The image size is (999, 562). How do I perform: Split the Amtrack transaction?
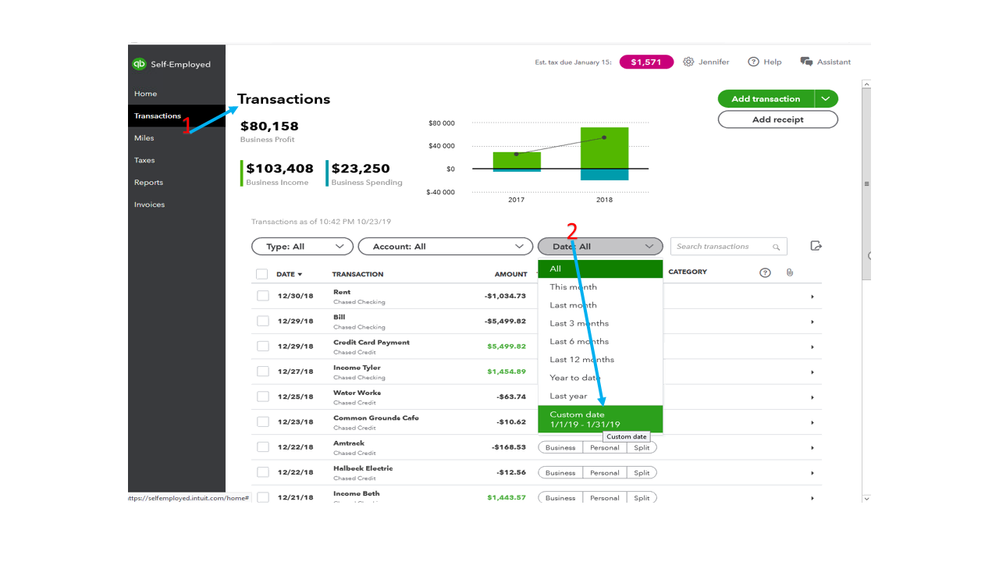642,448
